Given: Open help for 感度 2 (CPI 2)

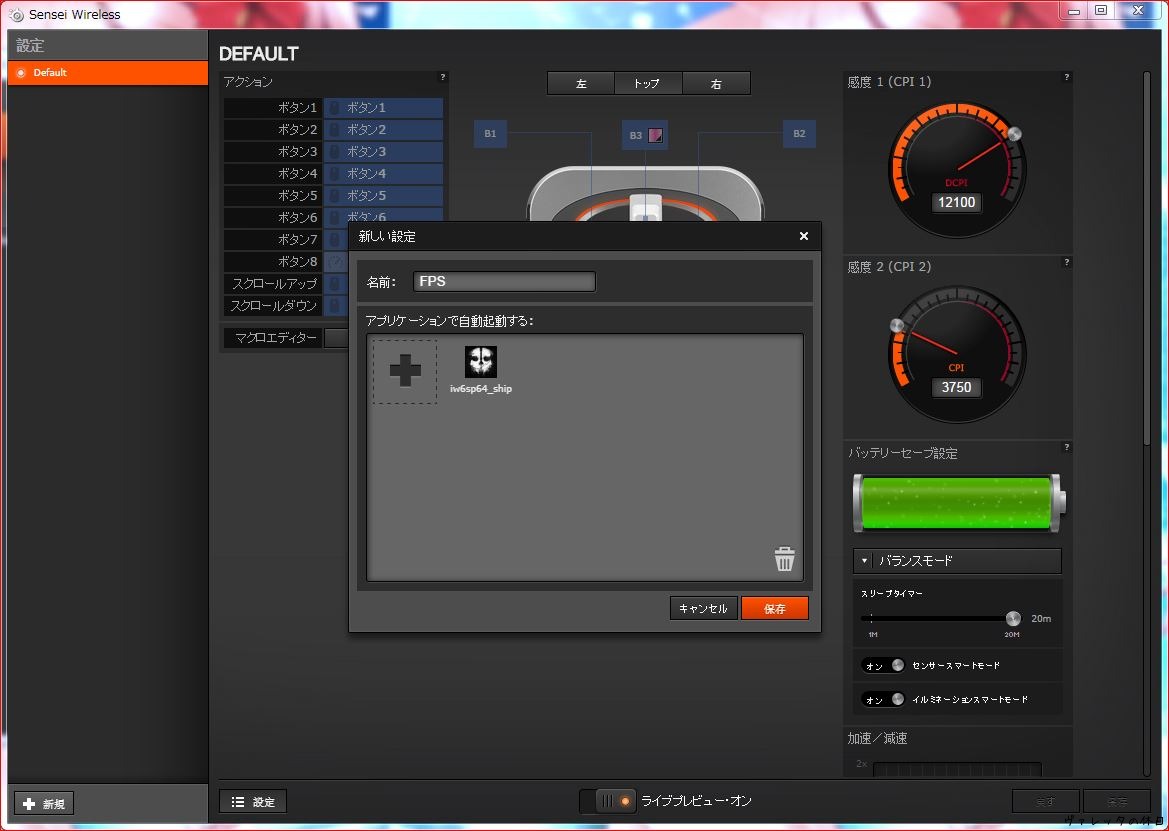Looking at the screenshot, I should point(1067,262).
